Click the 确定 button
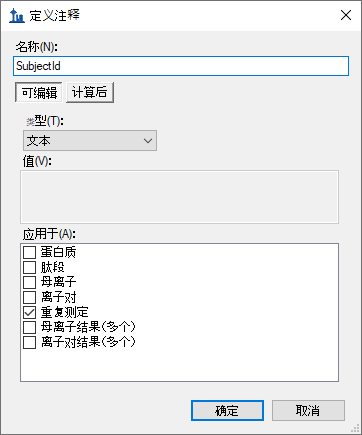The height and width of the screenshot is (435, 362). click(227, 411)
